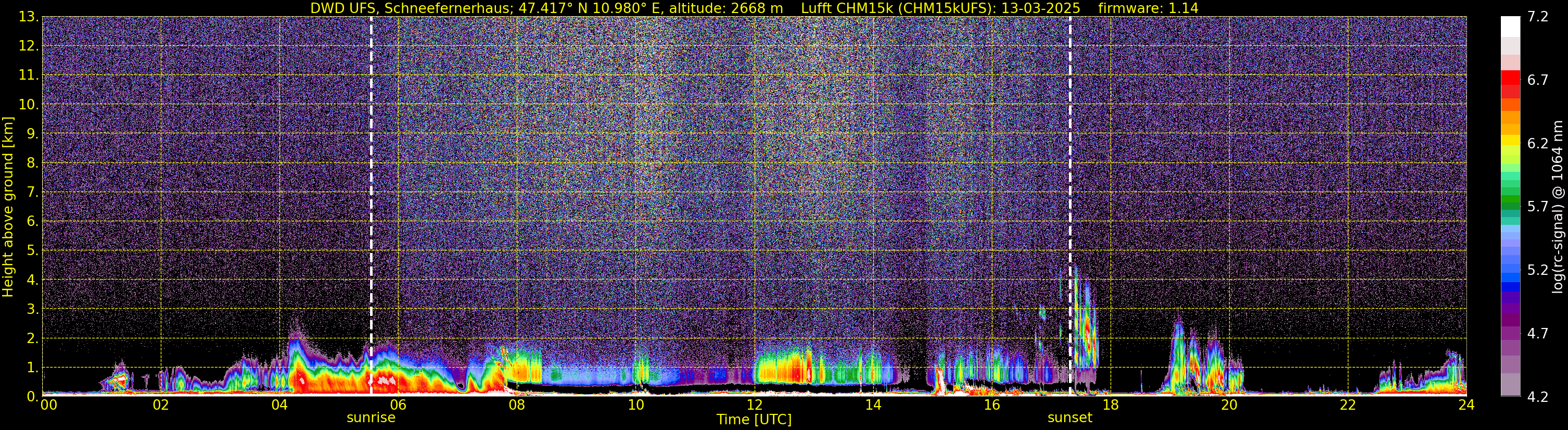This screenshot has width=1568, height=430.
Task: Click the colorbar value '4.2'
Action: coord(1538,397)
